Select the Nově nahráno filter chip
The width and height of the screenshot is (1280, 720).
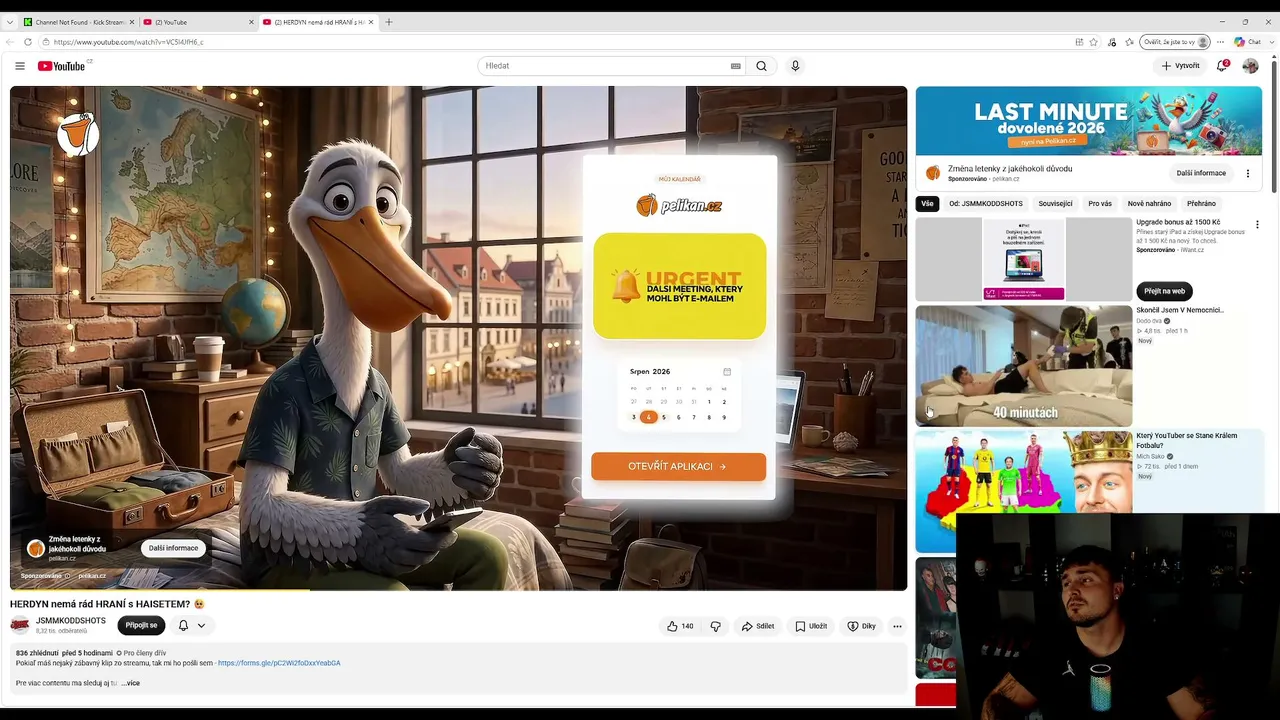[x=1149, y=204]
